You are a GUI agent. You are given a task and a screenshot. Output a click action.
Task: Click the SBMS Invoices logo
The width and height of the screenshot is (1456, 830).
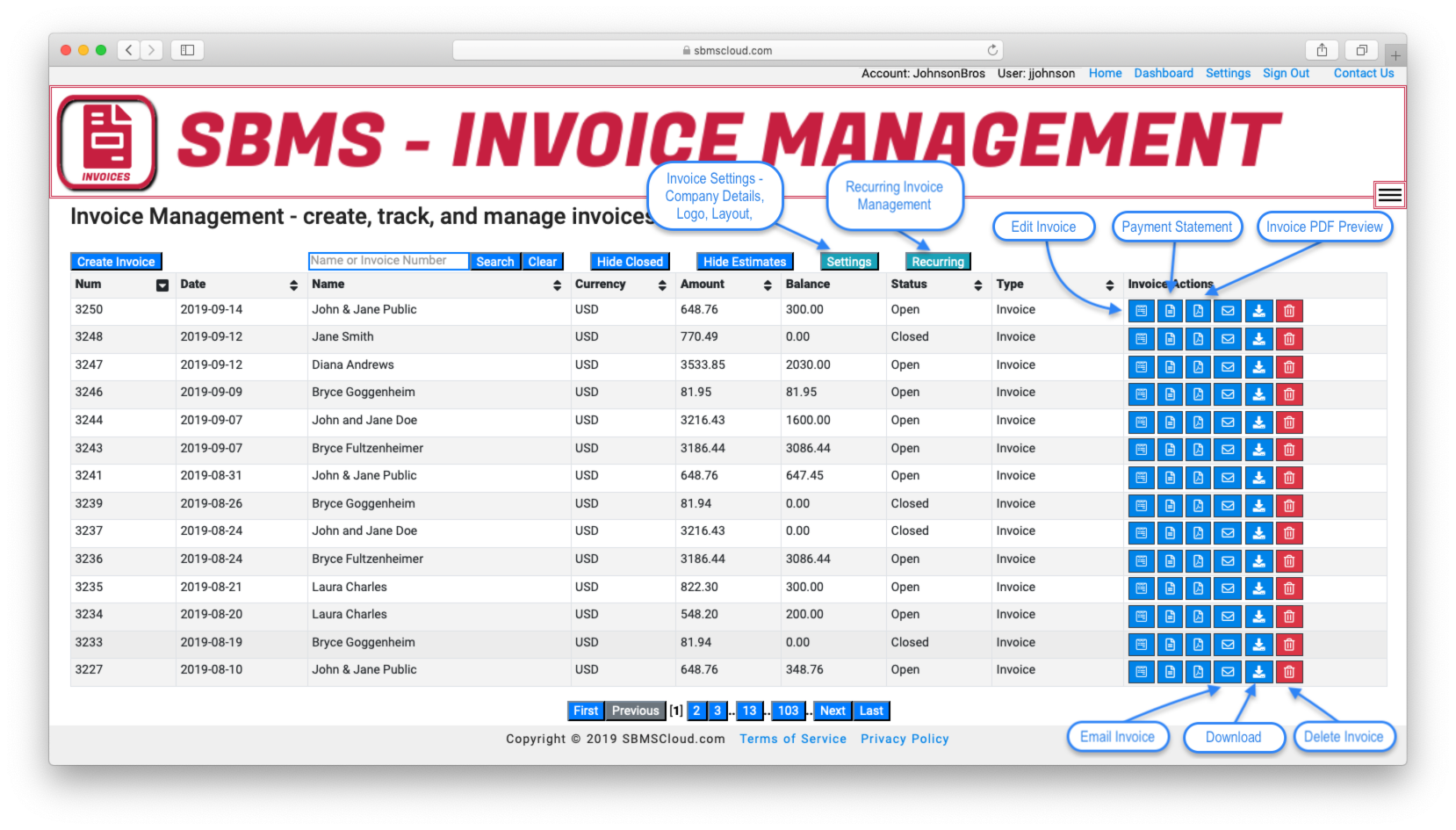pyautogui.click(x=107, y=142)
